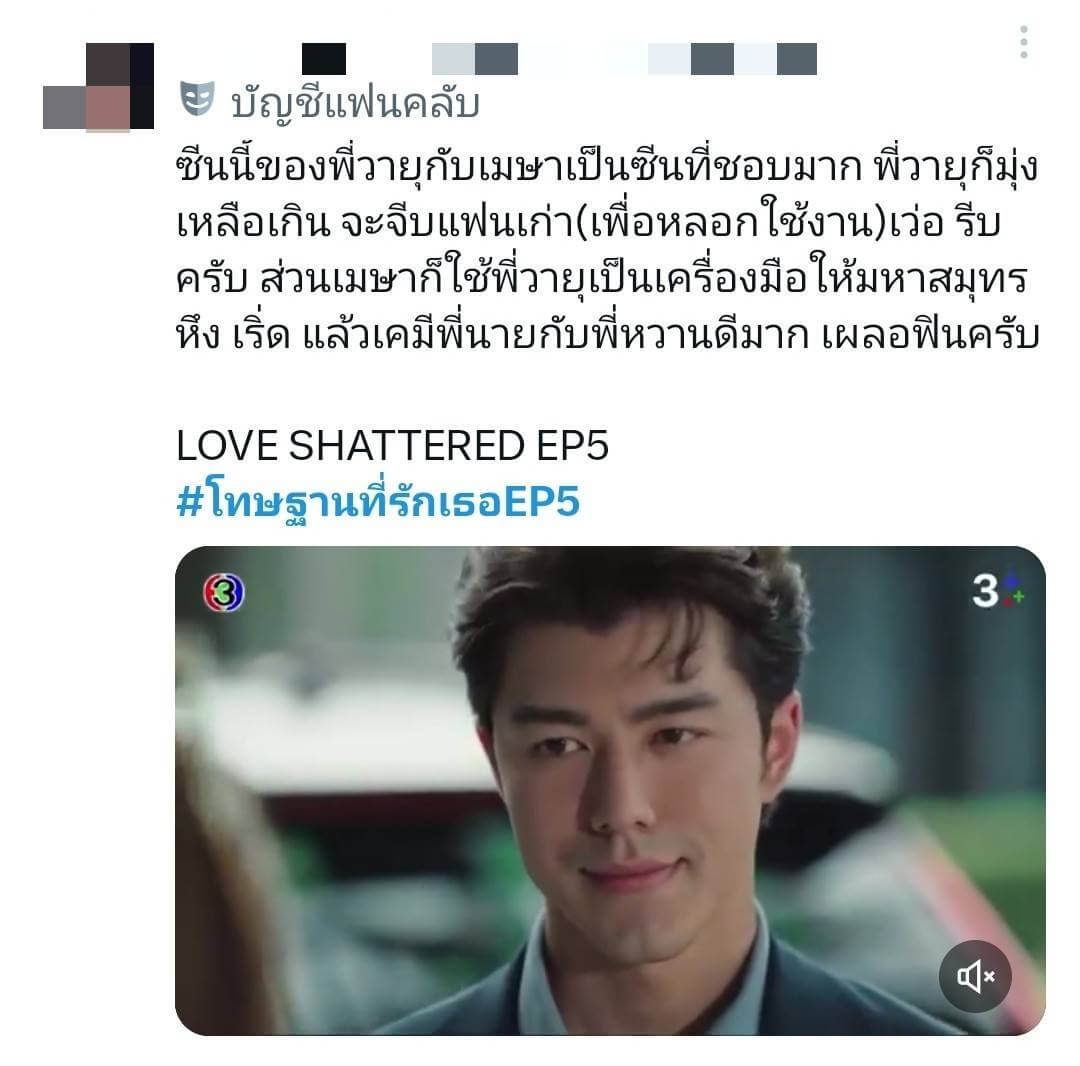Open the #โทษฐานที่รักเธอEP5 hashtag
1080x1066 pixels.
tap(378, 501)
